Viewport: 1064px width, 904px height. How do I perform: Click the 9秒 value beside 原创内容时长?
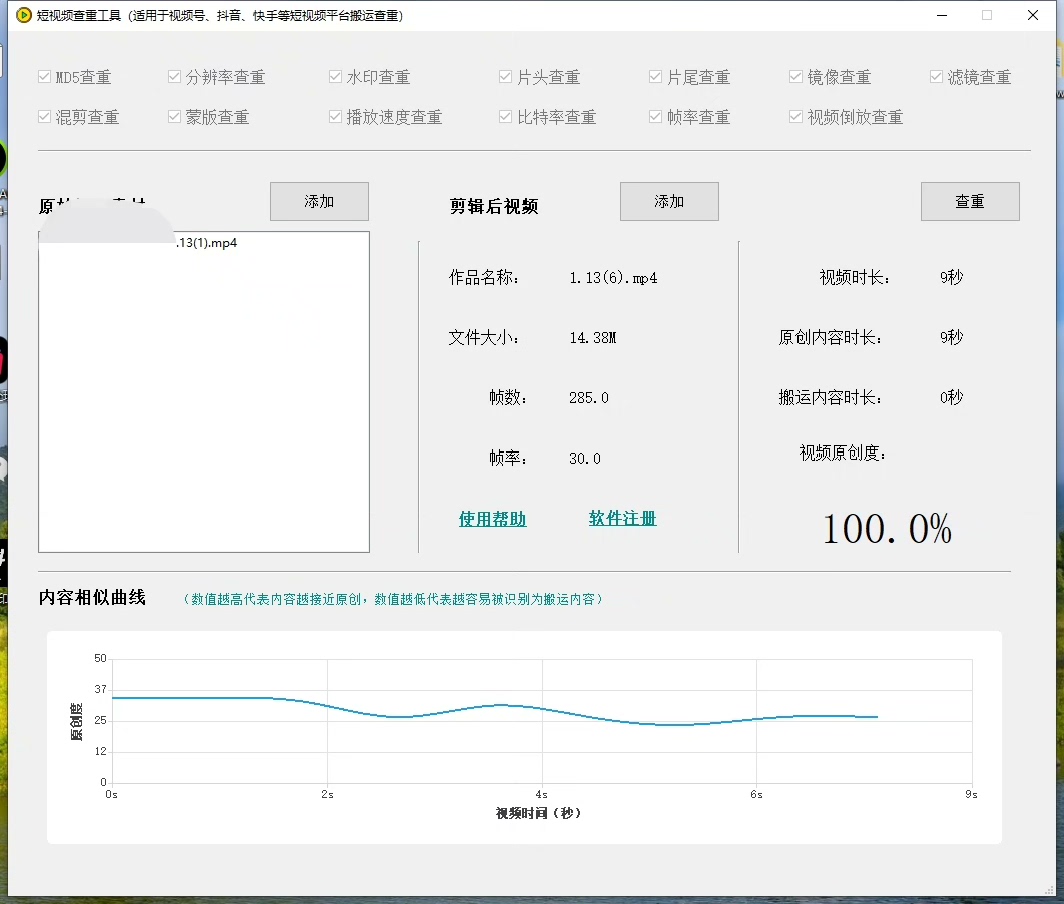pyautogui.click(x=951, y=337)
